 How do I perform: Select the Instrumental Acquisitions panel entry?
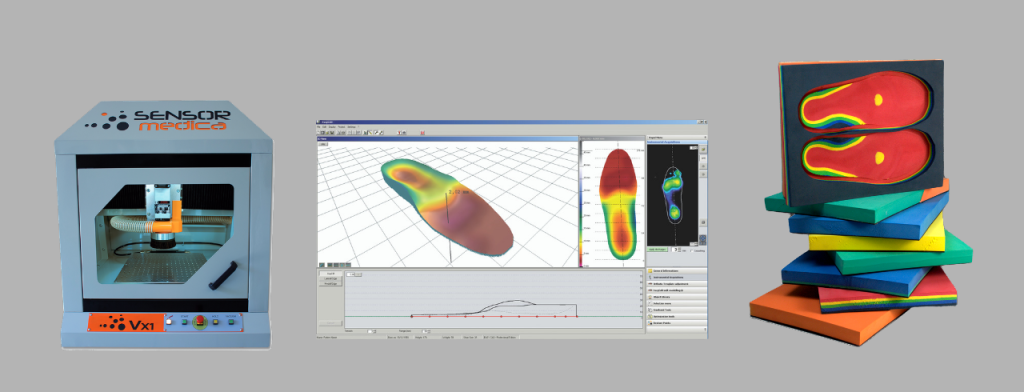coord(677,278)
